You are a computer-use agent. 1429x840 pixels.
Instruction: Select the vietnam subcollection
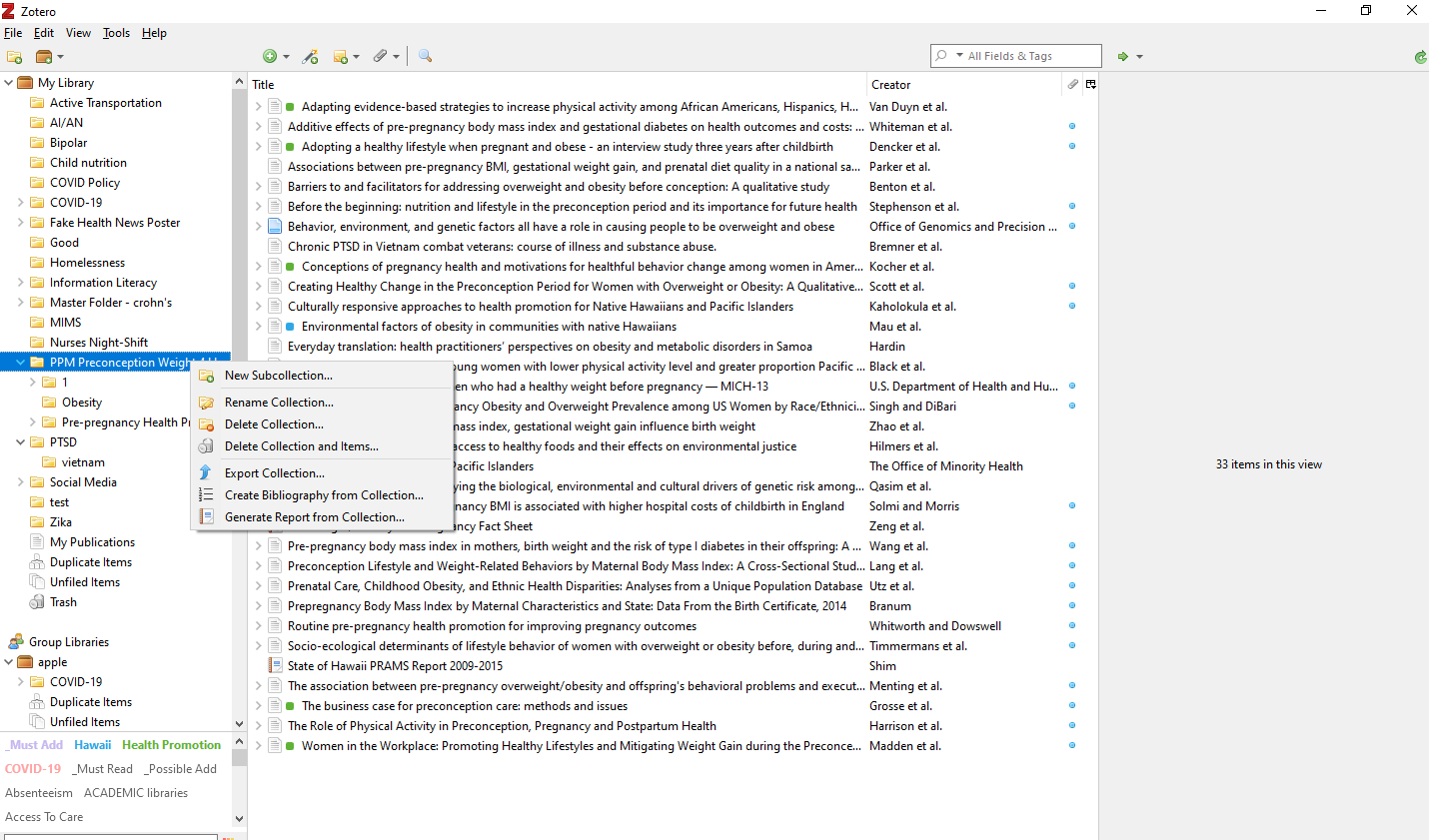pyautogui.click(x=83, y=462)
